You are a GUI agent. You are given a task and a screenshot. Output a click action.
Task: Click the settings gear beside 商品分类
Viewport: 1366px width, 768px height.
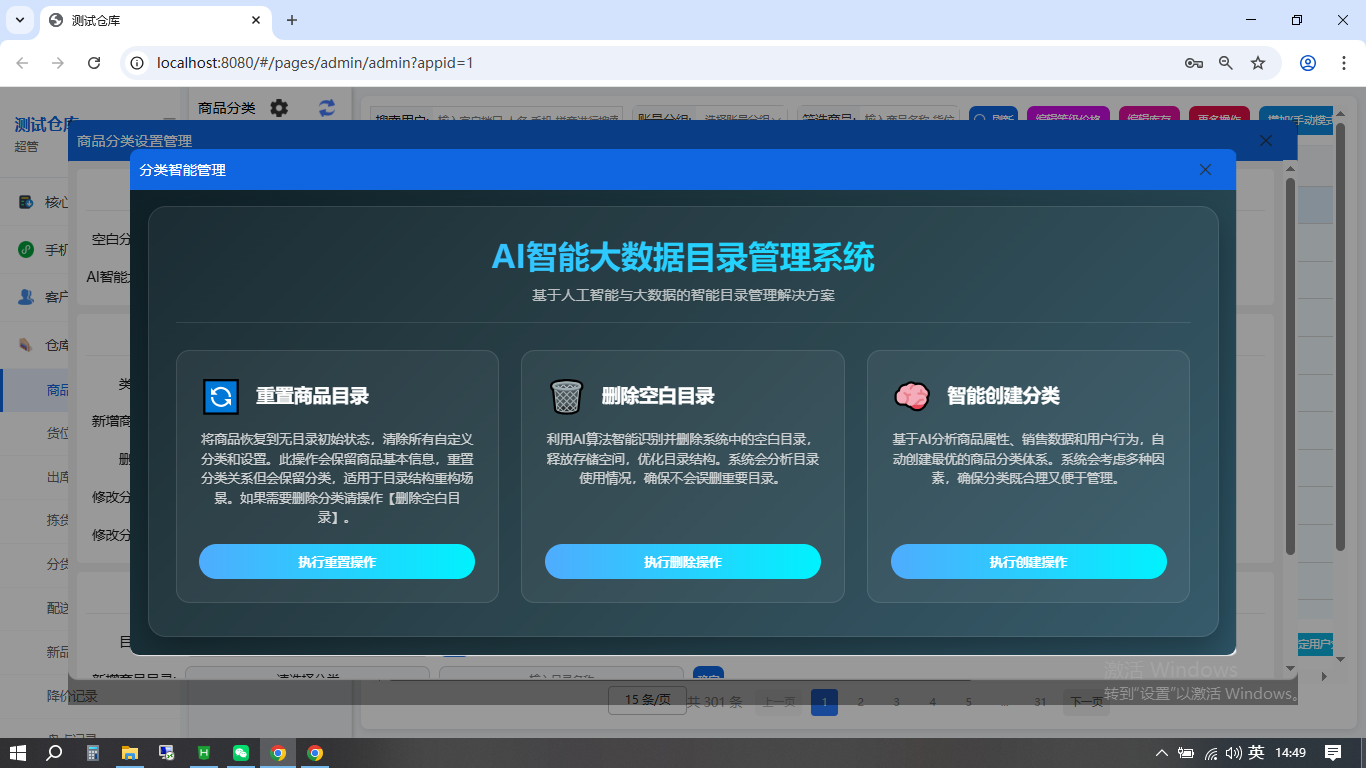tap(279, 109)
